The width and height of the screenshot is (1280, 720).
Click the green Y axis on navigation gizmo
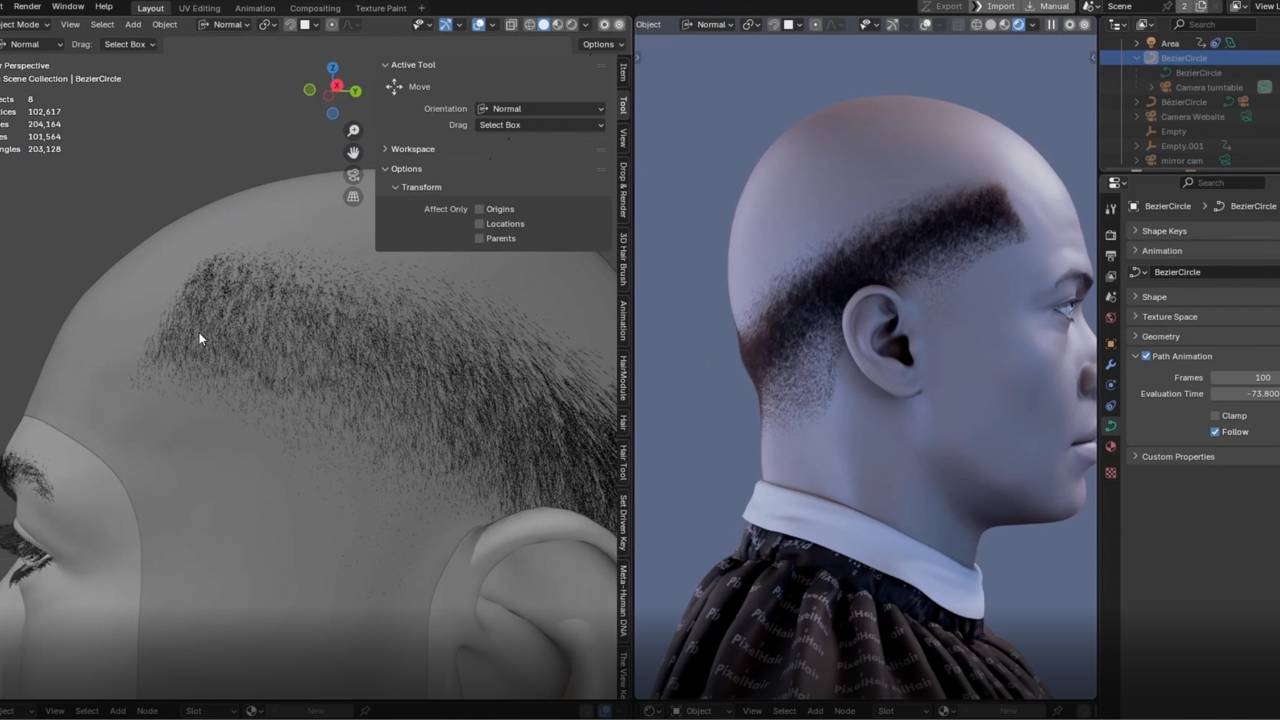pyautogui.click(x=355, y=91)
